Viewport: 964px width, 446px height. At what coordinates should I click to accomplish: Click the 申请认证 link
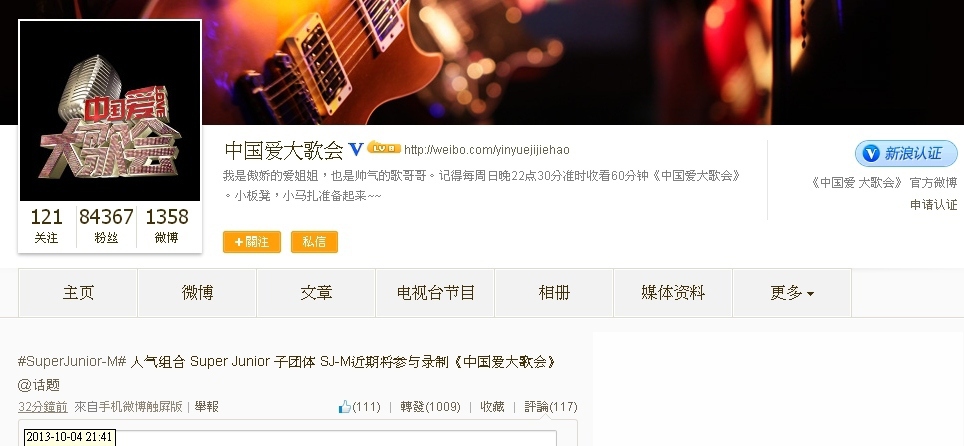pos(933,205)
